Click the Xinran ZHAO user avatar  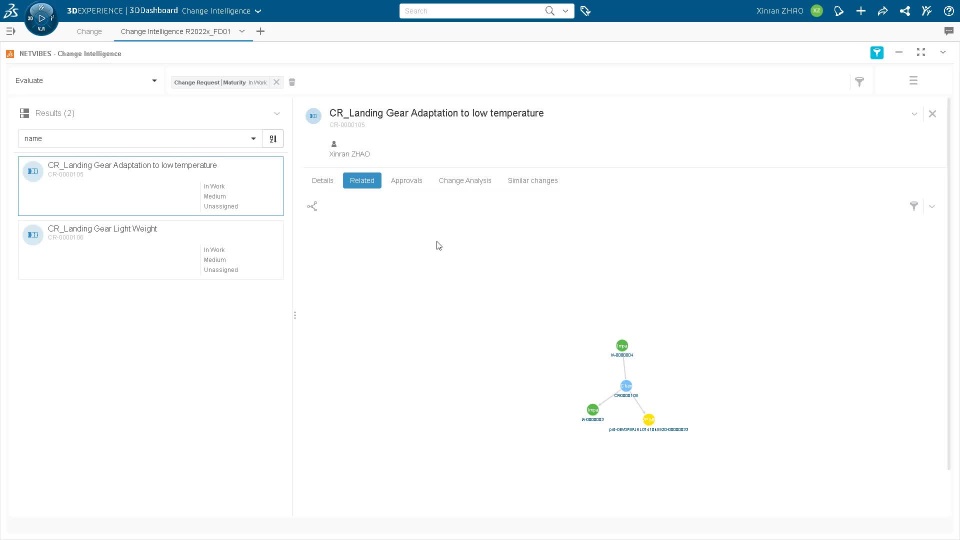pos(817,10)
